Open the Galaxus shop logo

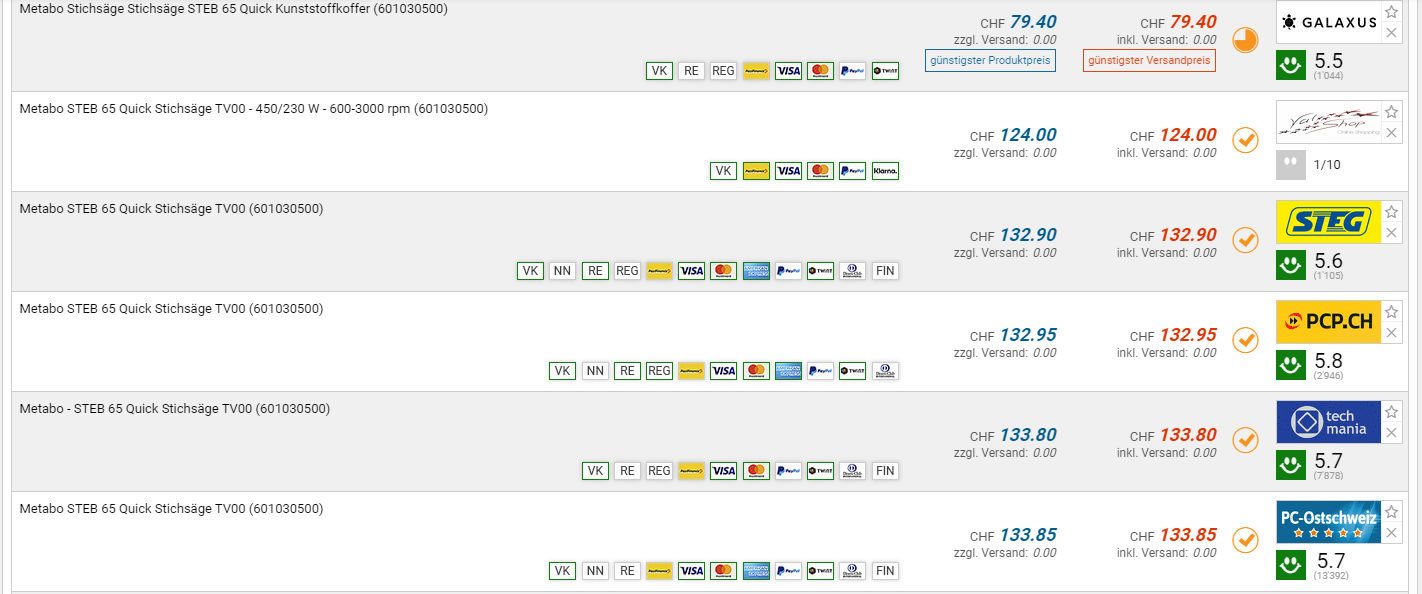click(1327, 22)
